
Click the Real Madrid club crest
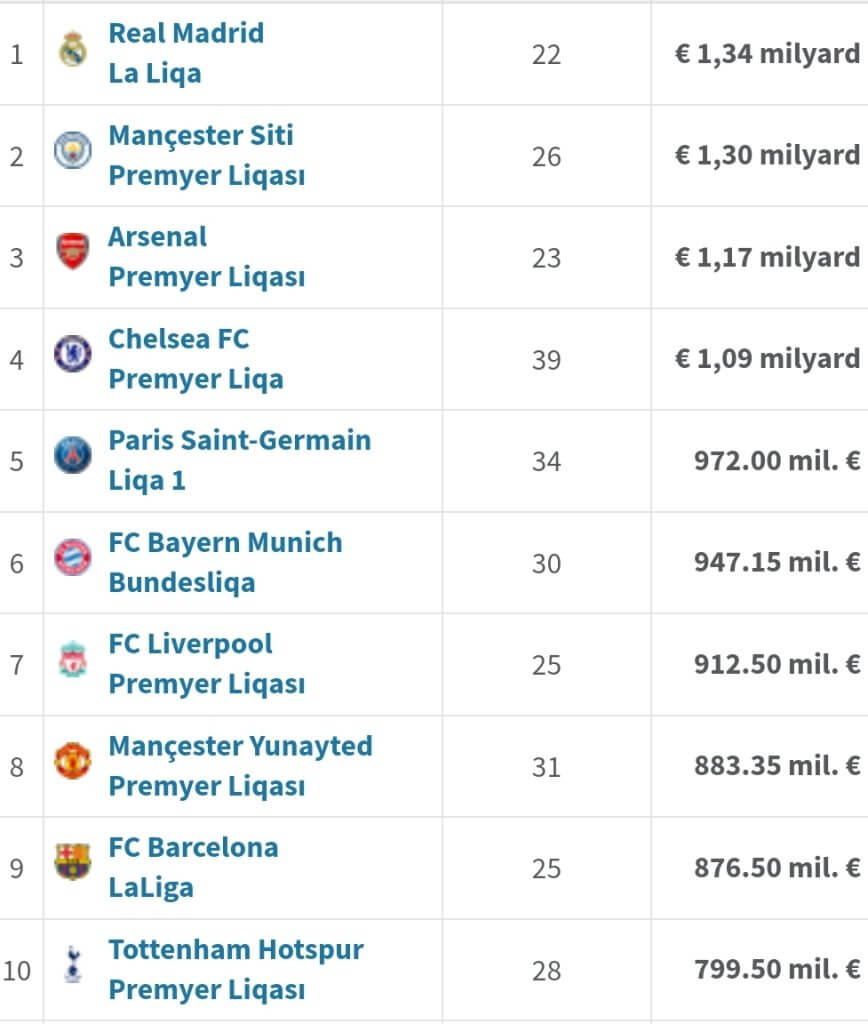coord(73,50)
